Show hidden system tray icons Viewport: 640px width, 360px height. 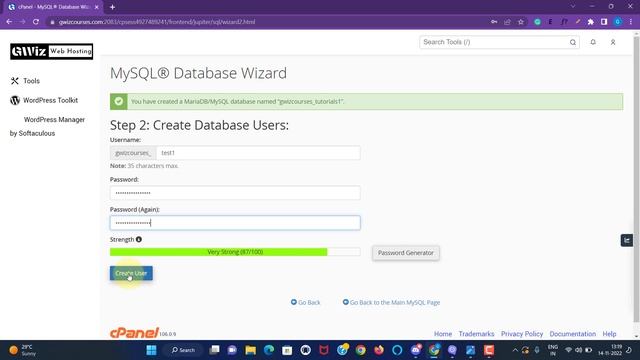[515, 350]
